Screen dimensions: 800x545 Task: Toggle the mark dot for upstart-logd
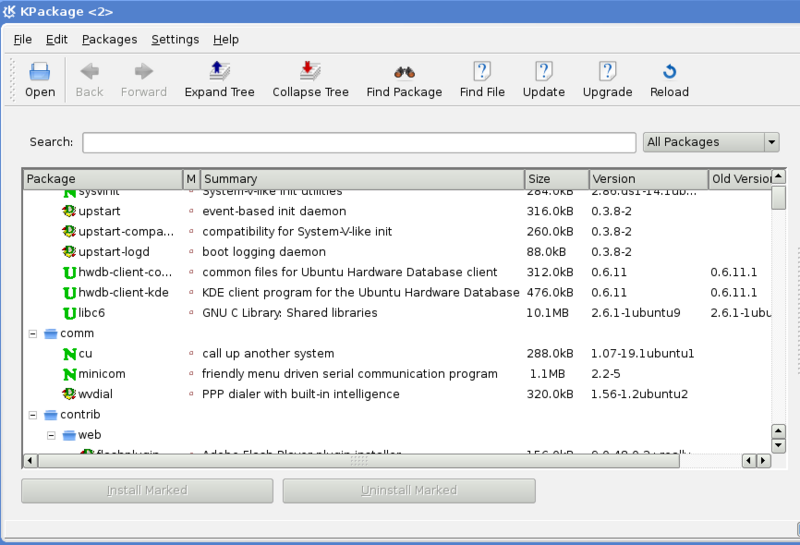tap(191, 252)
